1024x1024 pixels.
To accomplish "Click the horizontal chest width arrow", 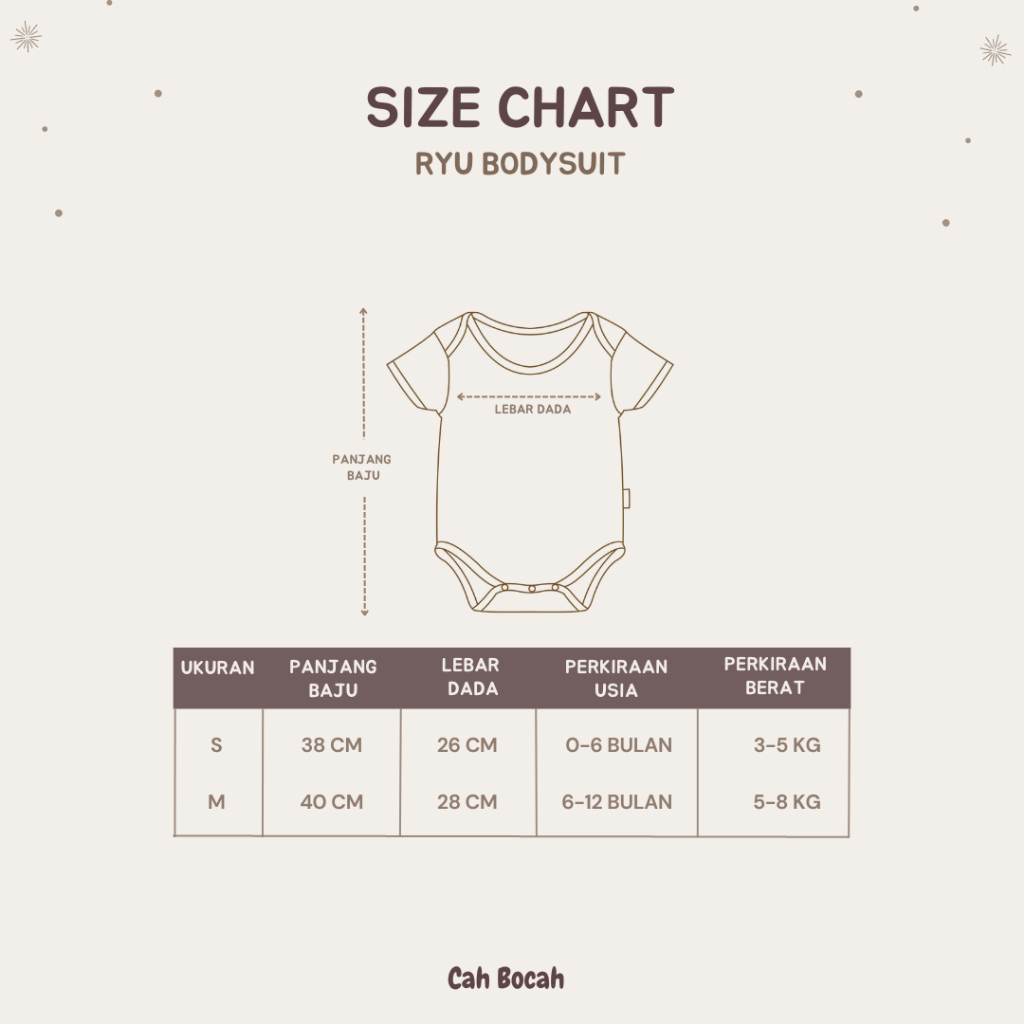I will coord(529,396).
